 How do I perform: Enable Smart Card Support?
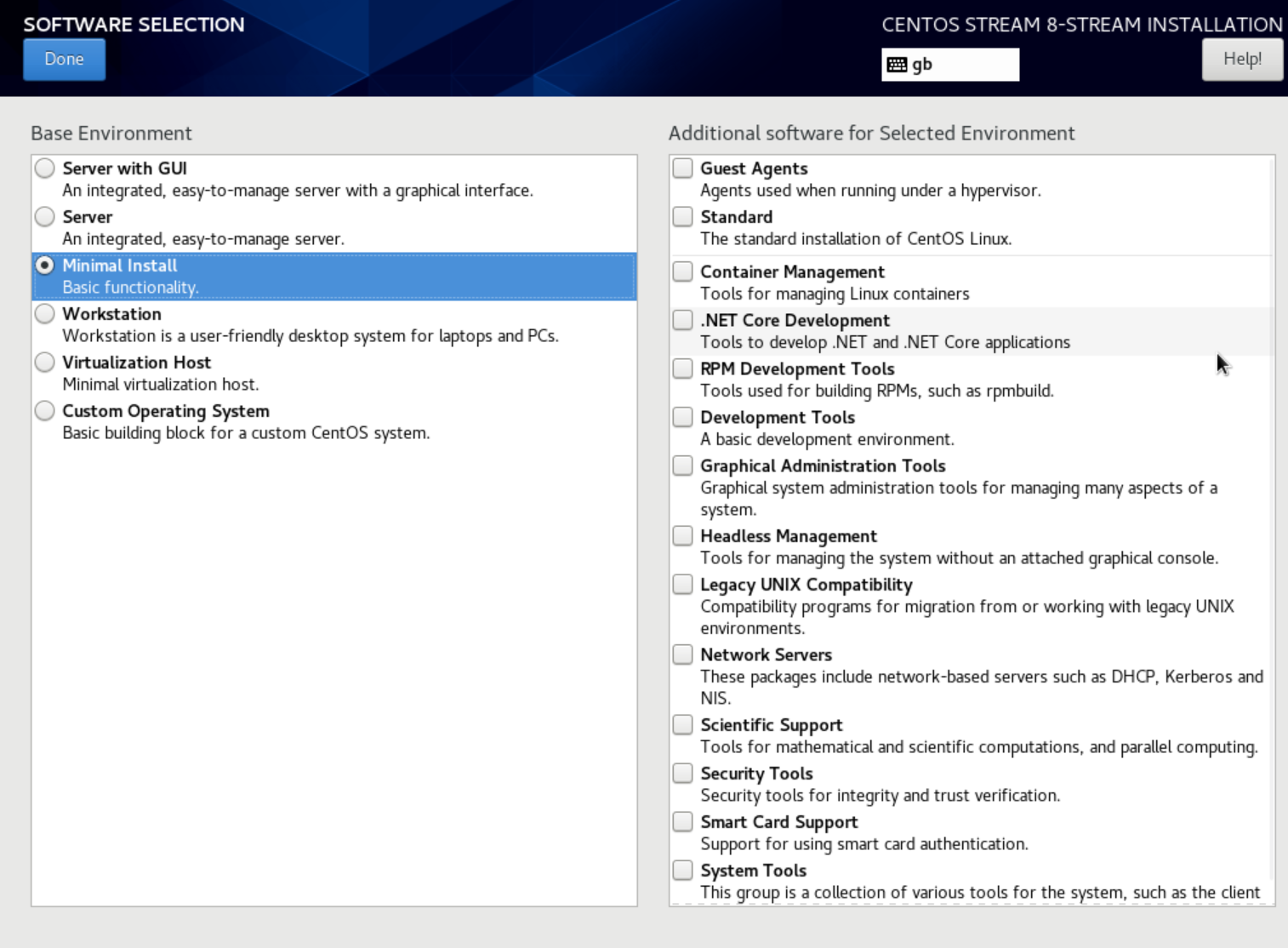pos(683,822)
